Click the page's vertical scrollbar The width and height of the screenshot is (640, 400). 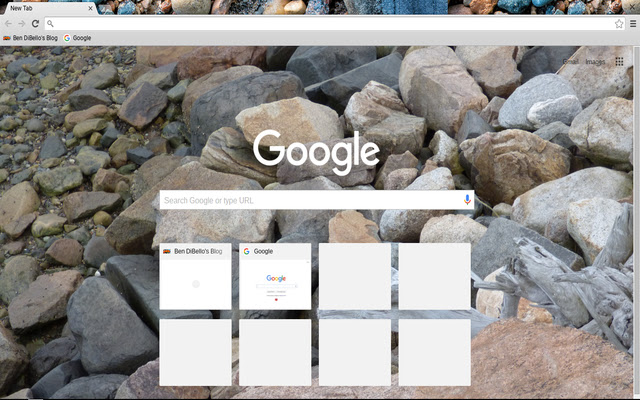pyautogui.click(x=636, y=222)
